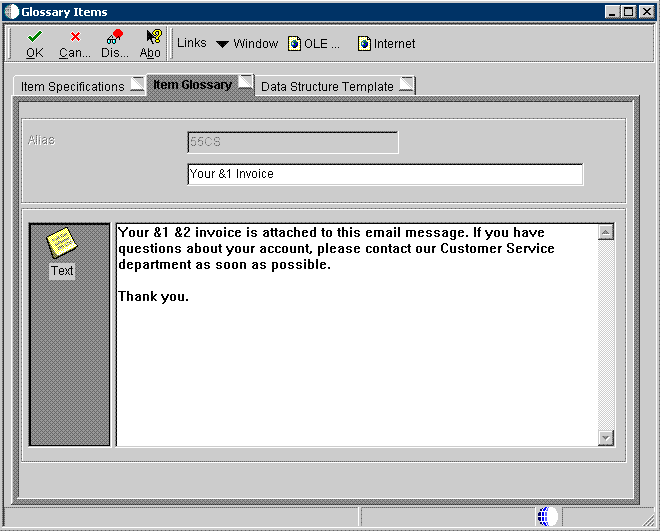The image size is (660, 531).
Task: Click the Display errors glasses icon
Action: [x=114, y=44]
